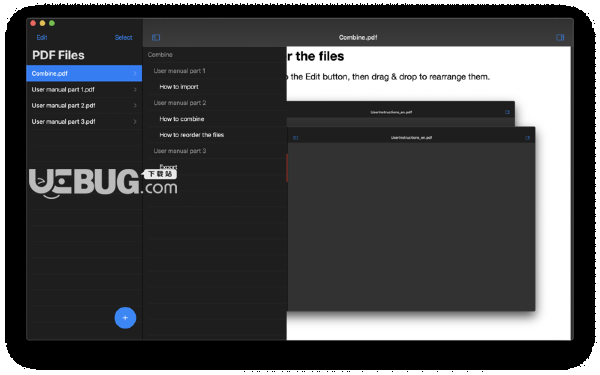Click the sidebar icon in nested window
The width and height of the screenshot is (600, 375).
click(295, 138)
